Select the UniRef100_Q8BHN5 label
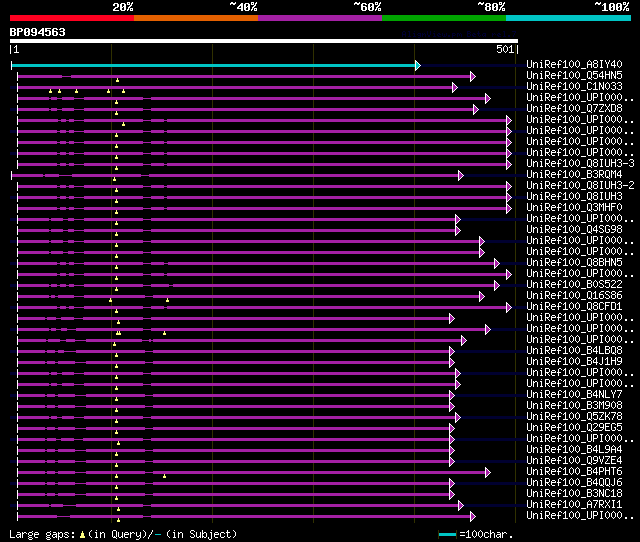 574,262
